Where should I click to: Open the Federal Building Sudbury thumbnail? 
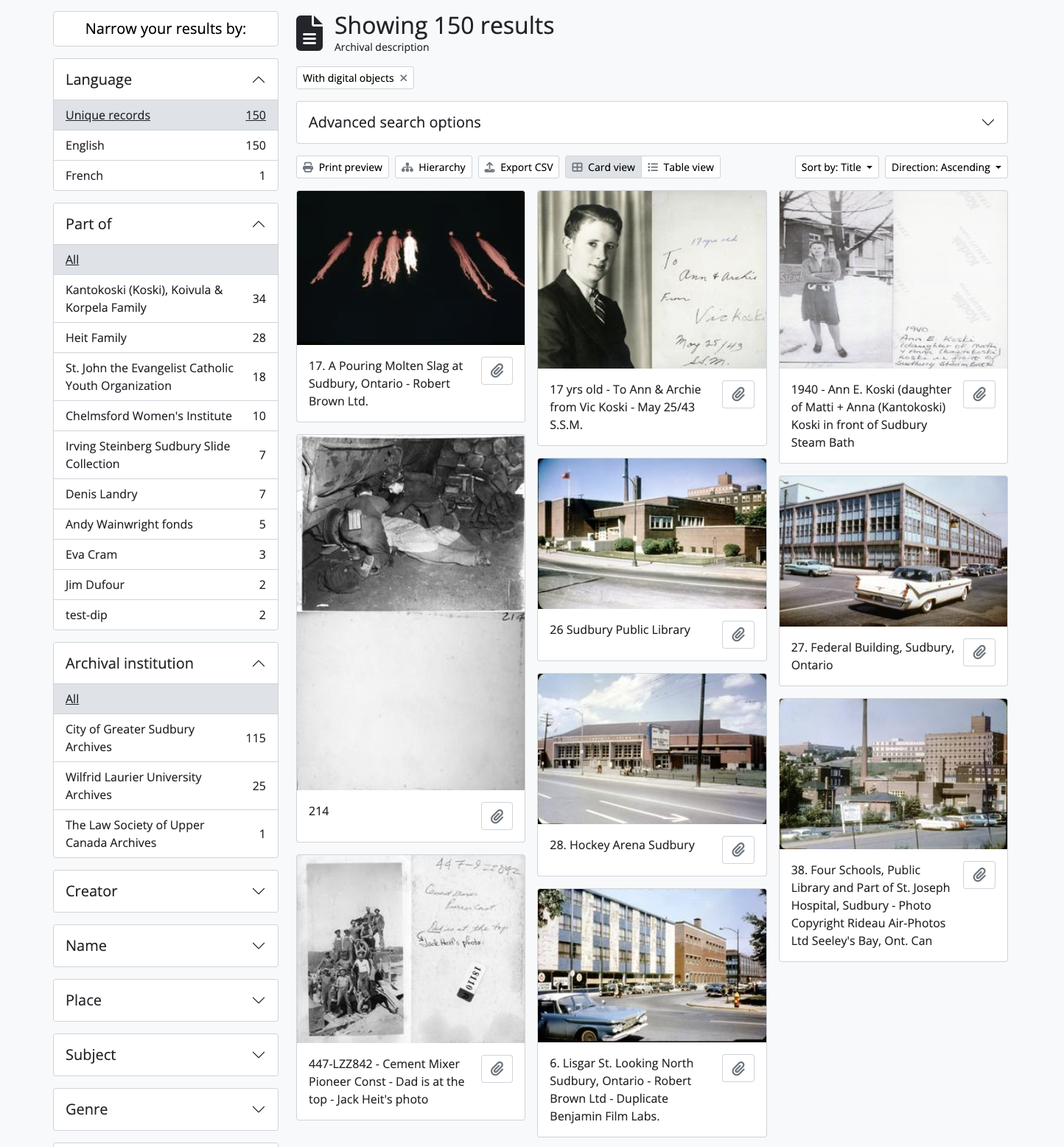(x=893, y=551)
